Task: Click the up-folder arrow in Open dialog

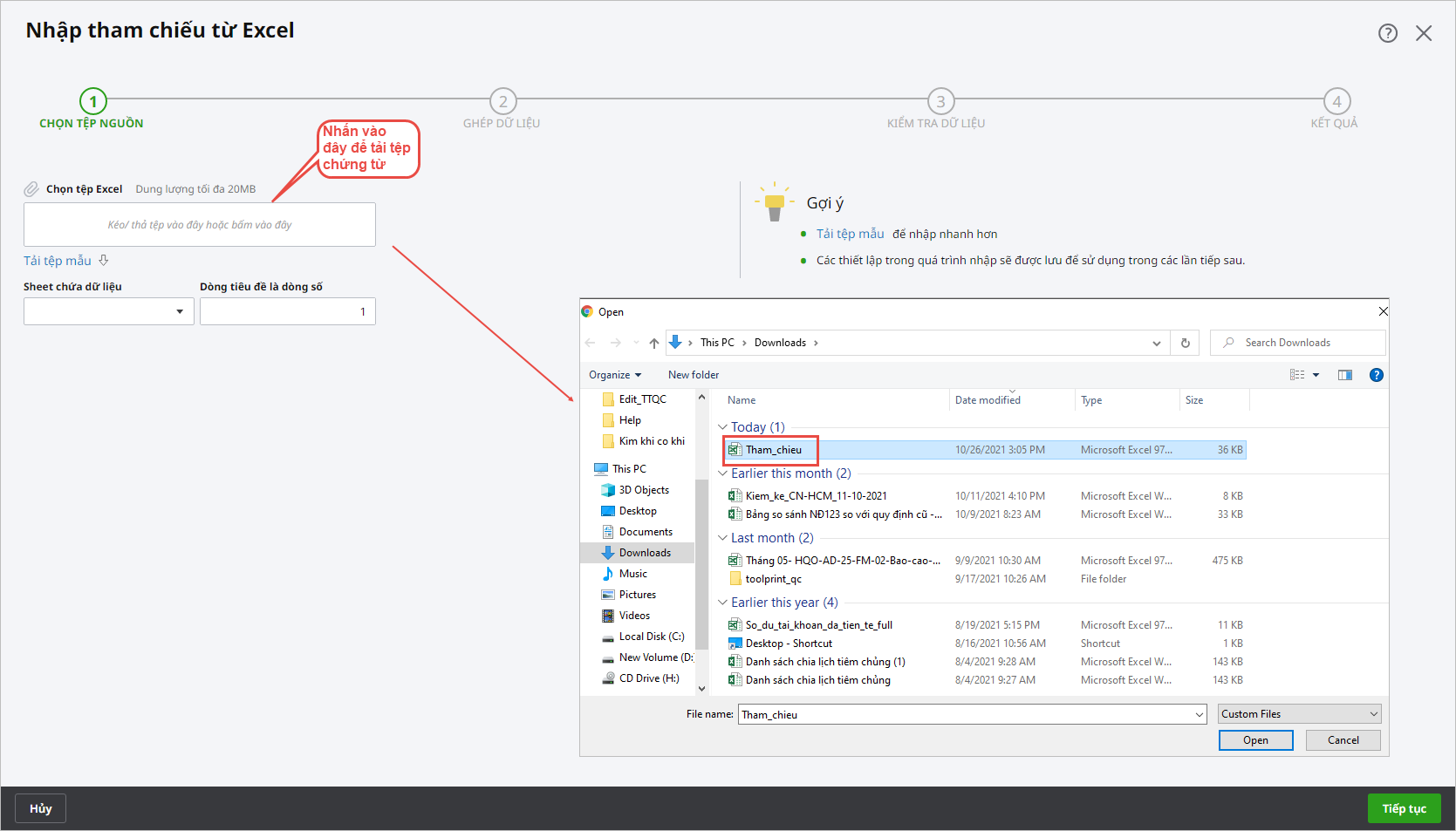Action: point(654,343)
